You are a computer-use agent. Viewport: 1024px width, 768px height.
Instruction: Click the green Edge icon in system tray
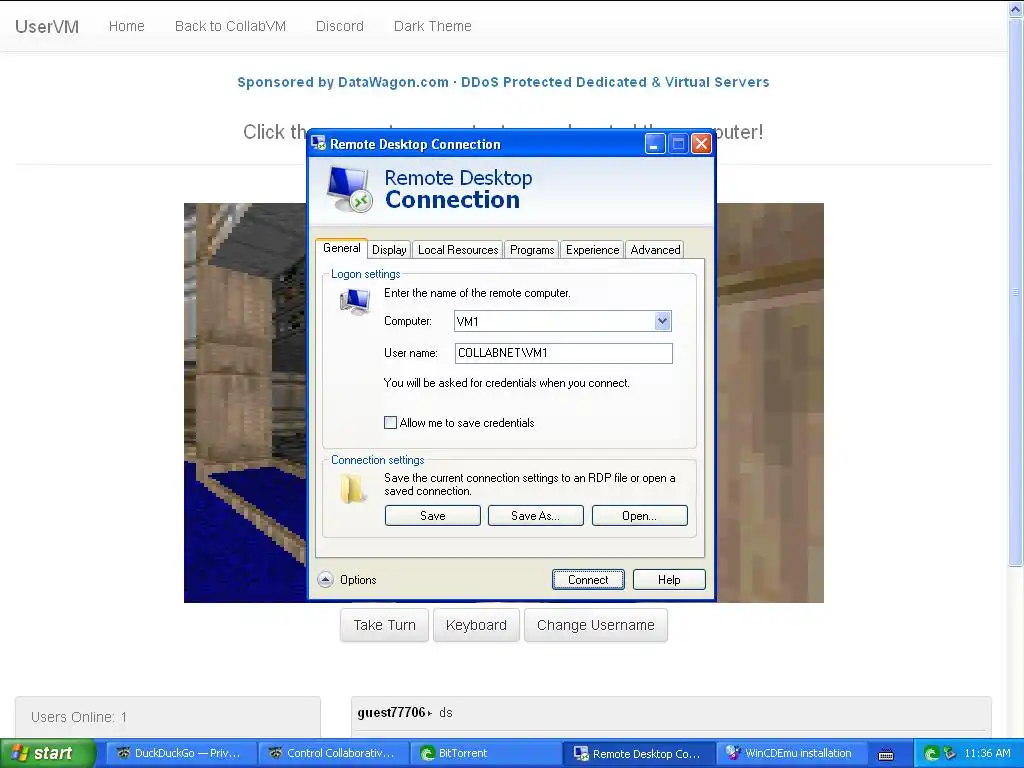click(931, 754)
